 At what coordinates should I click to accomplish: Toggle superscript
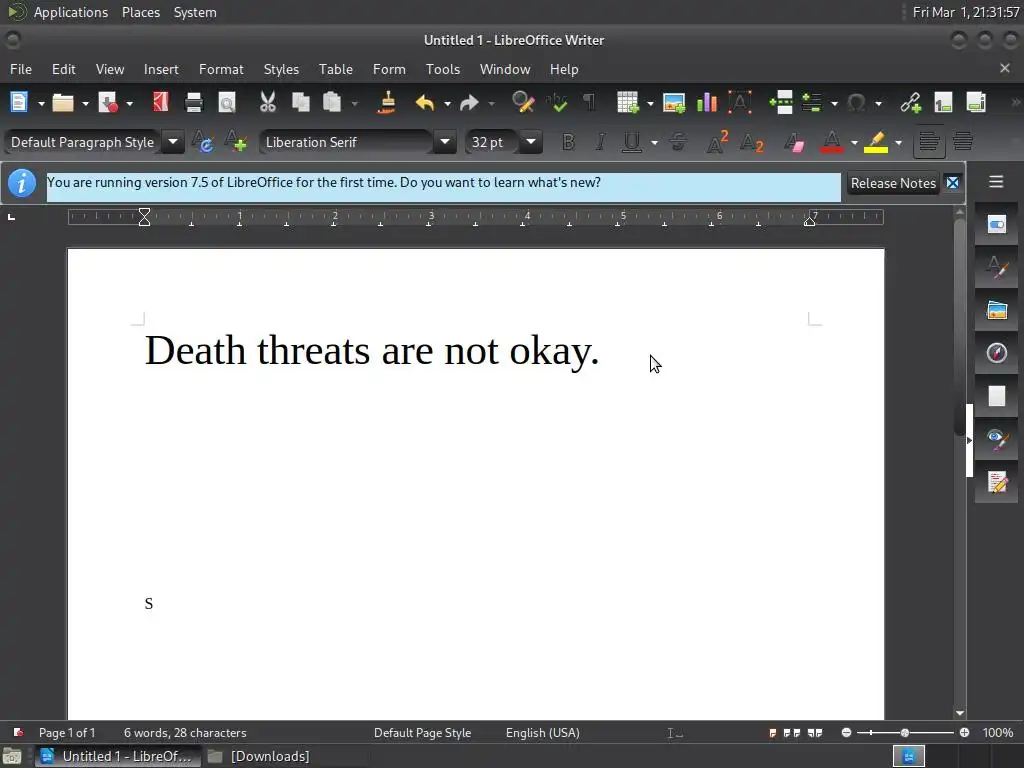click(x=717, y=142)
